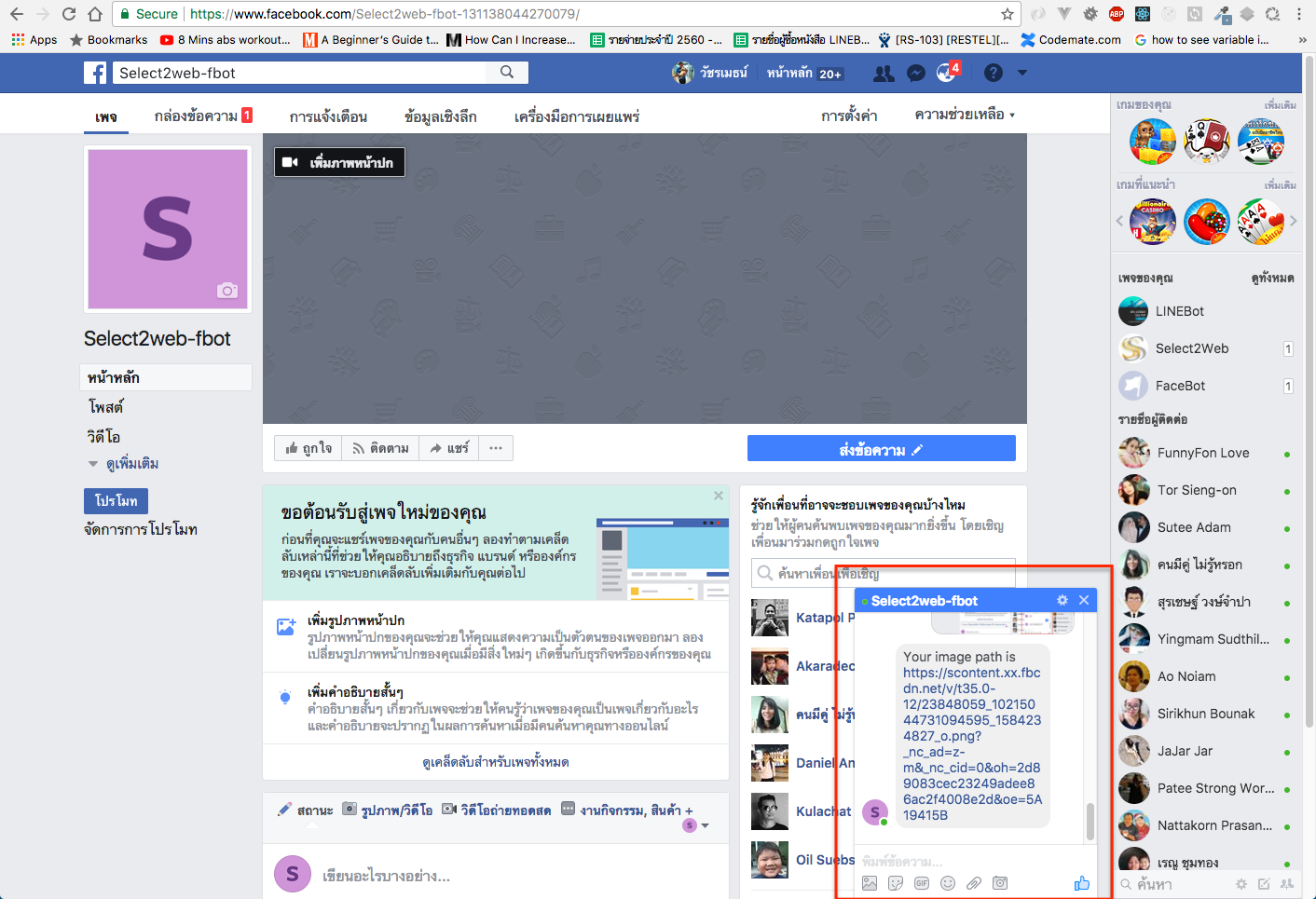Image resolution: width=1316 pixels, height=899 pixels.
Task: Show next recommended games arrow
Action: (x=1293, y=221)
